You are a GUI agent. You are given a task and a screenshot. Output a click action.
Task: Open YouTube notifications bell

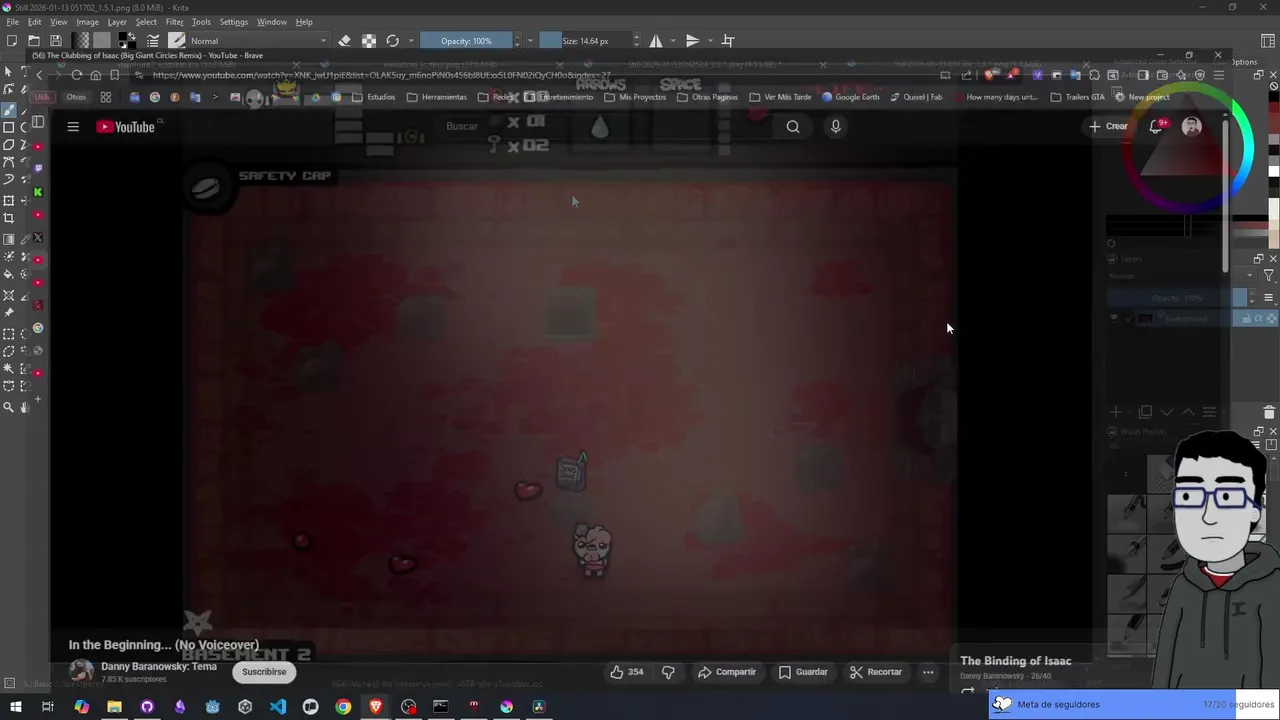(x=1156, y=126)
